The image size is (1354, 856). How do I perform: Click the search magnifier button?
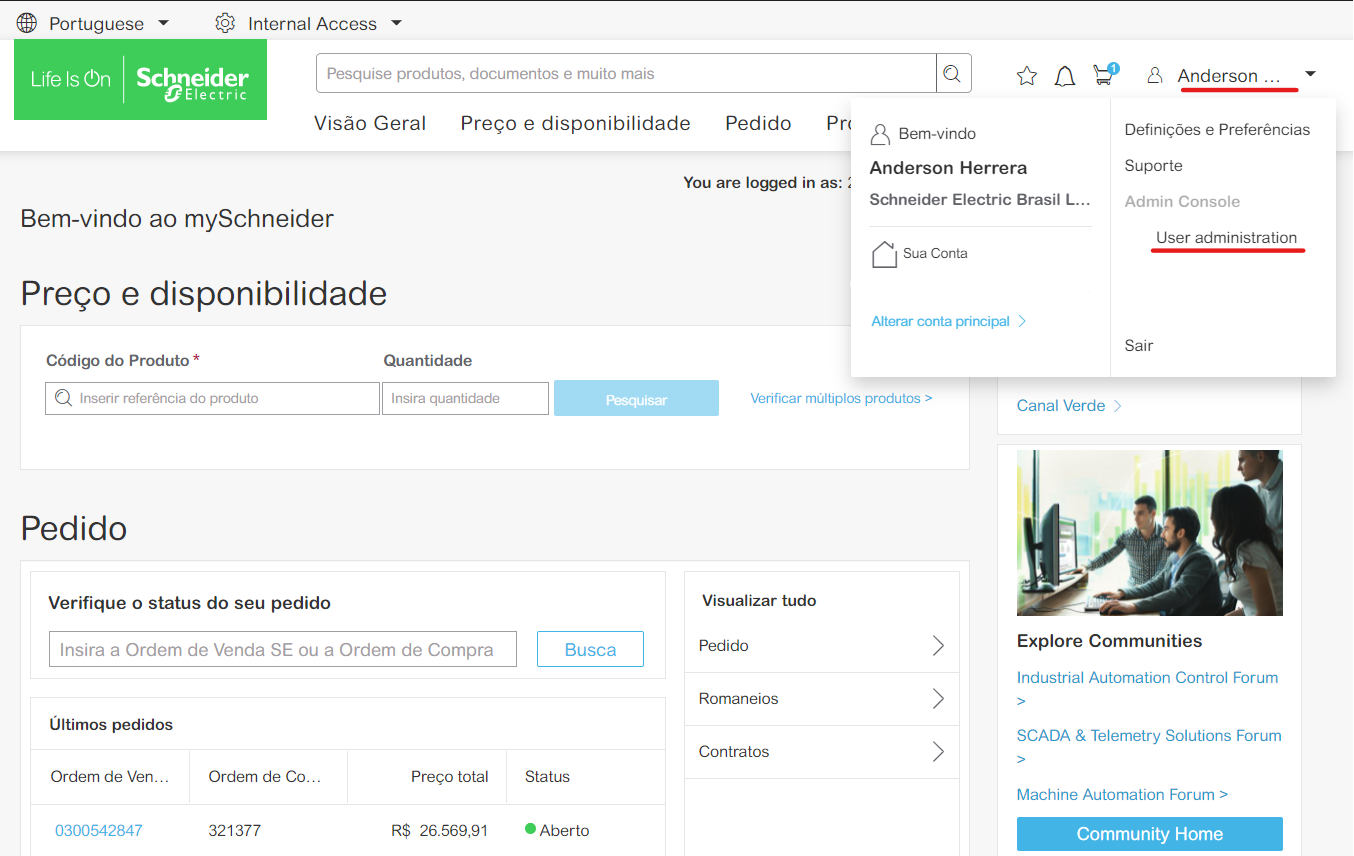pos(952,73)
